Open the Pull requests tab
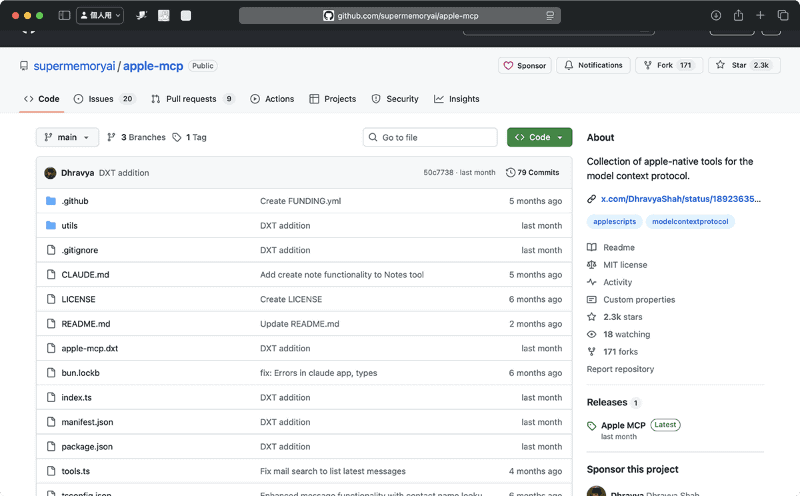Image resolution: width=800 pixels, height=496 pixels. 193,99
